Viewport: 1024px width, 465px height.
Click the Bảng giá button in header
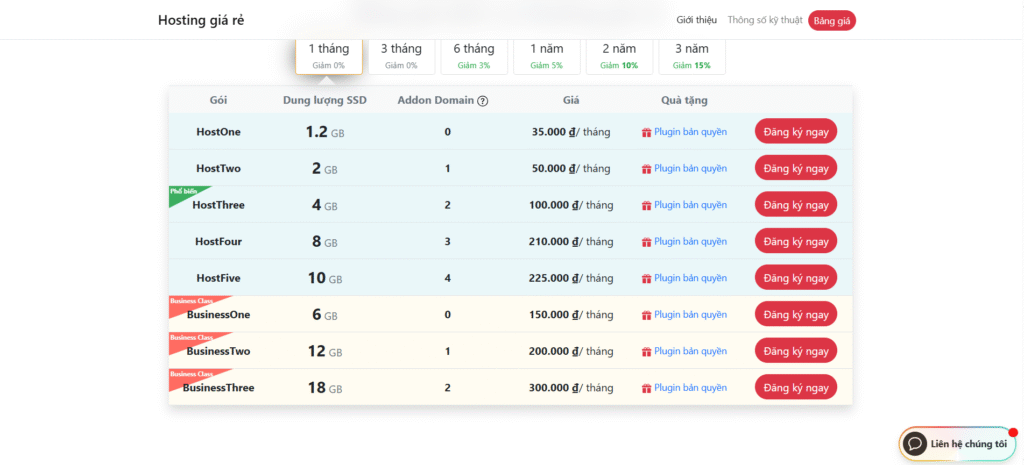coord(832,20)
